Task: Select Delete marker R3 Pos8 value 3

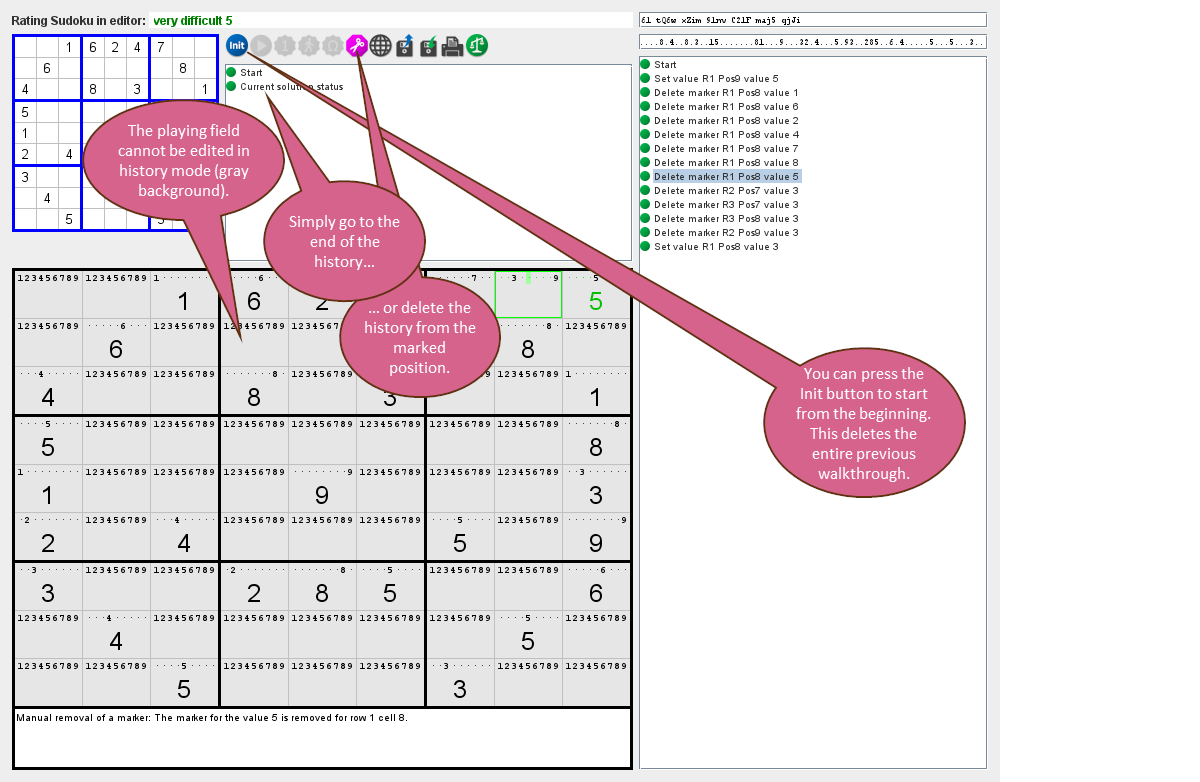Action: [x=726, y=219]
